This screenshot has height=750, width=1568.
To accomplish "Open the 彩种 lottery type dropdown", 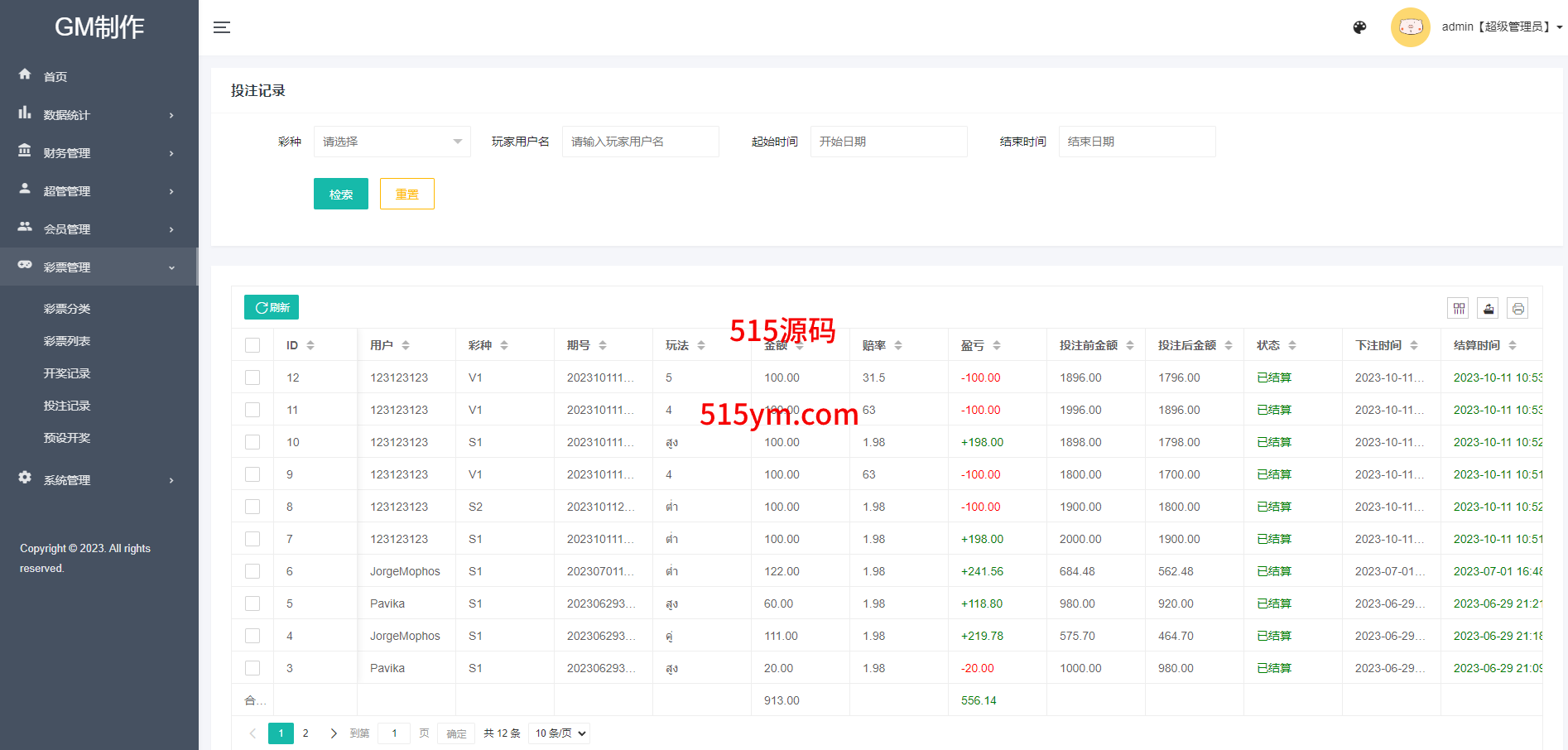I will (x=392, y=142).
